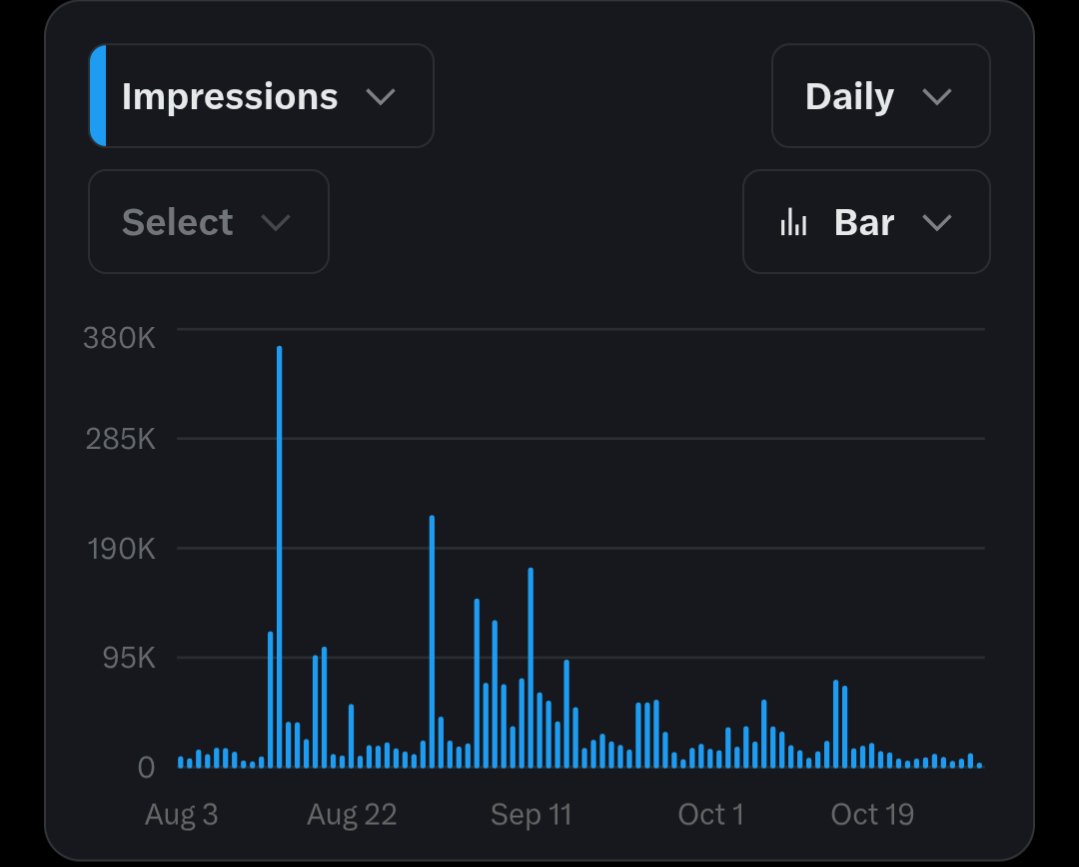Click the Oct 19 axis label
The width and height of the screenshot is (1079, 867).
(872, 815)
